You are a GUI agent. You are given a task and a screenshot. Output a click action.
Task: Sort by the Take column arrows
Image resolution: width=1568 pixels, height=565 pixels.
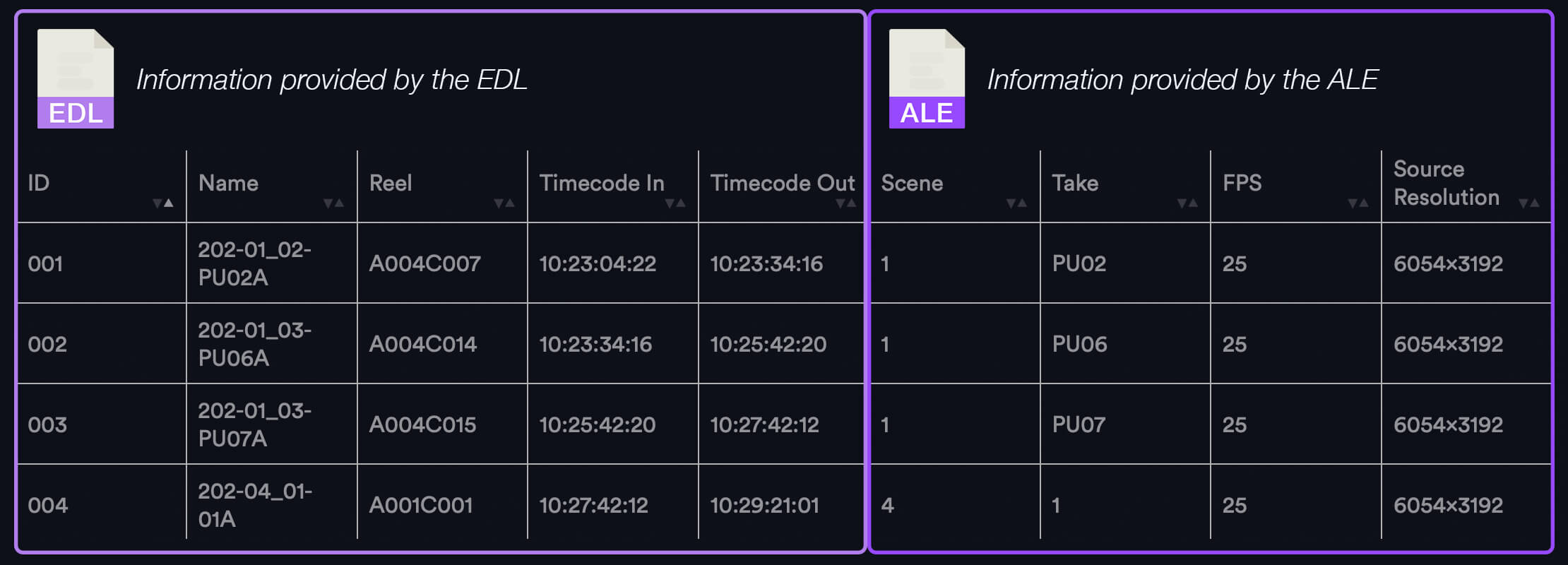1187,203
